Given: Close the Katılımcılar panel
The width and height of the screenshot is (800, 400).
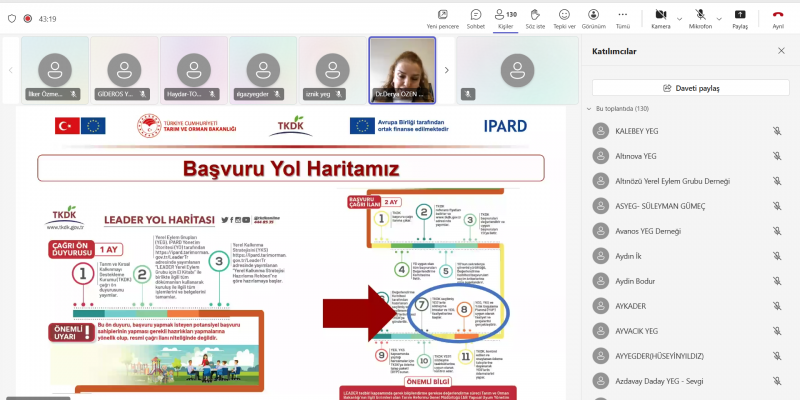Looking at the screenshot, I should coord(781,51).
